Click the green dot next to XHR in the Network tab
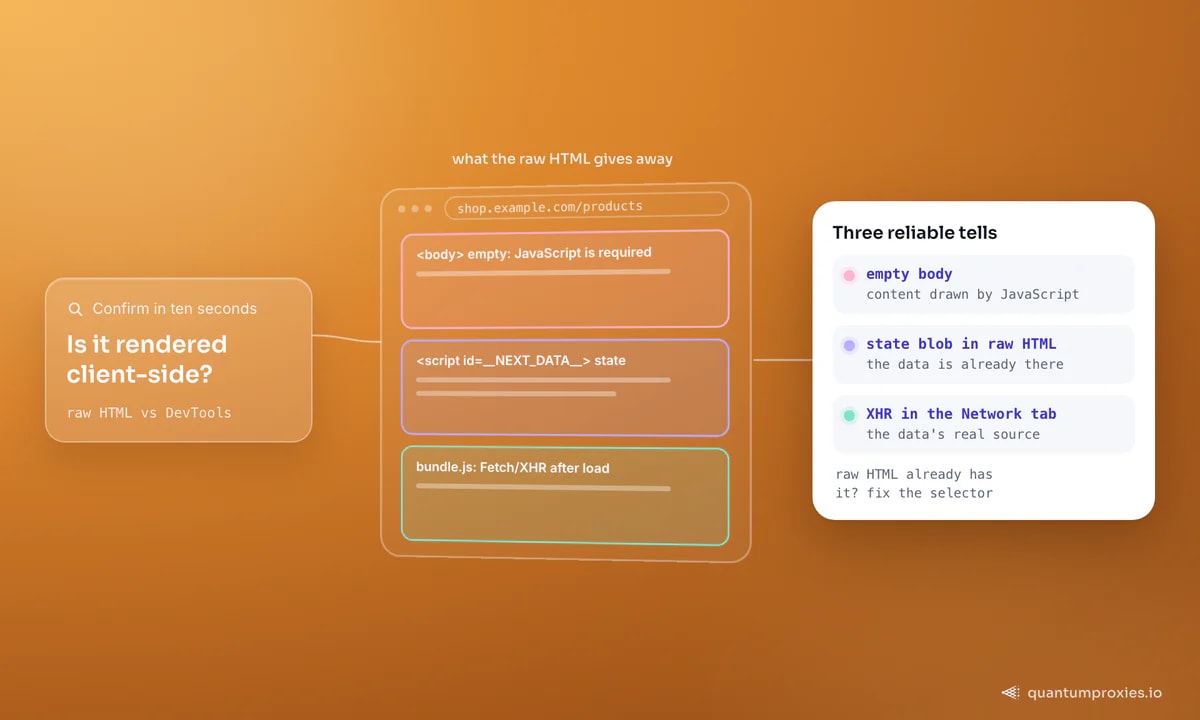Viewport: 1200px width, 720px height. [849, 415]
